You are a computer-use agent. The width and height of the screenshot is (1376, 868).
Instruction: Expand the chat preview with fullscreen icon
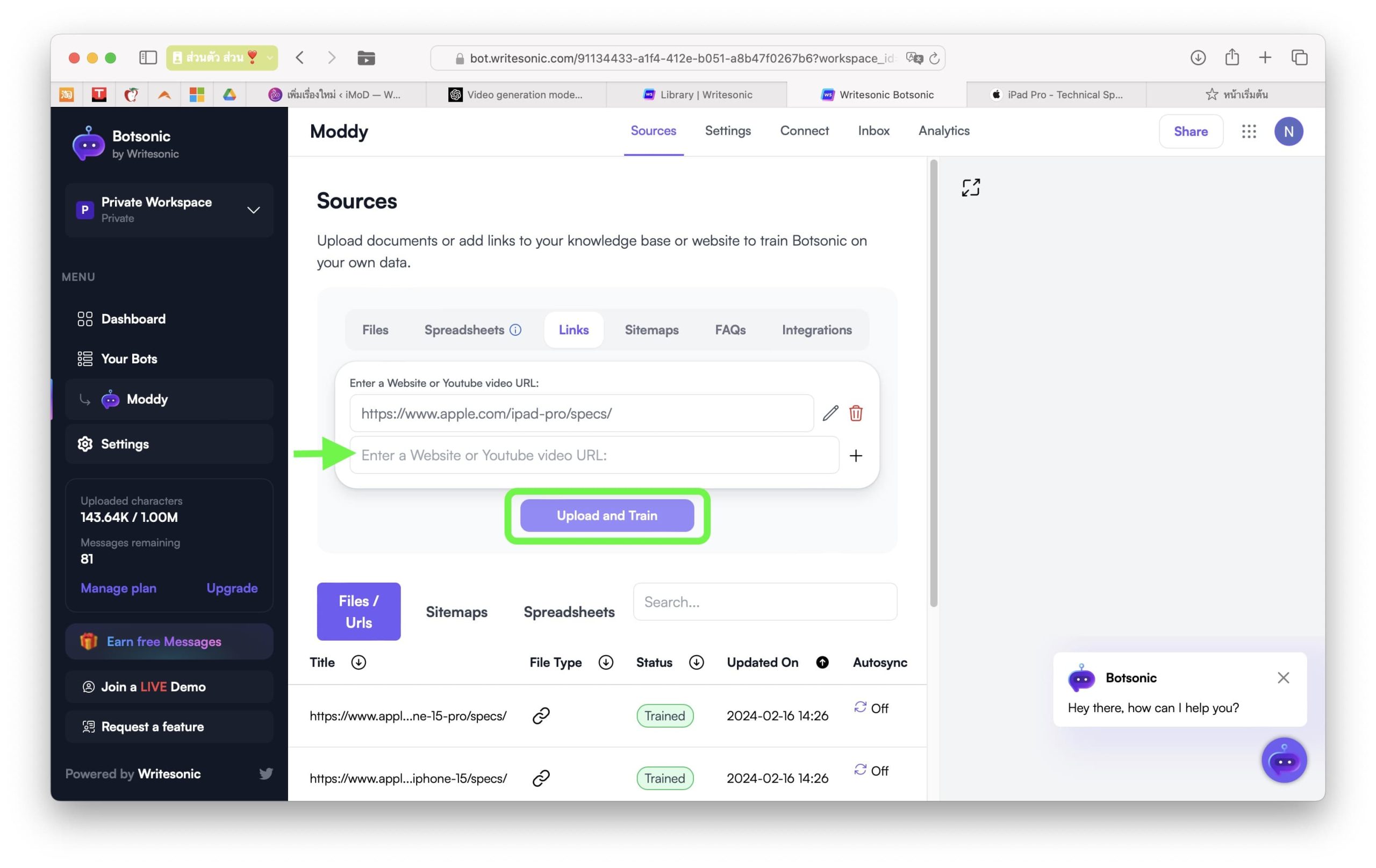[970, 188]
